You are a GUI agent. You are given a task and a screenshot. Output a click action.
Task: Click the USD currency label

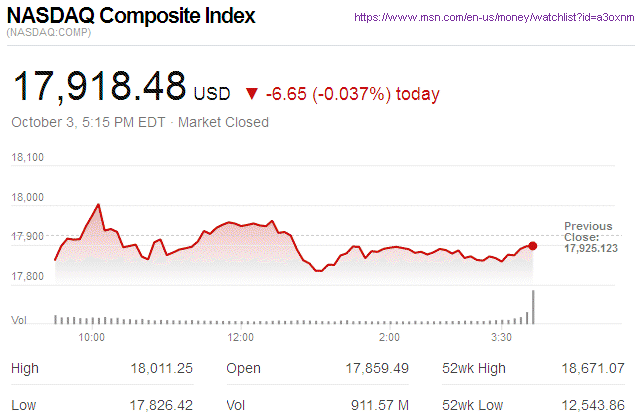tap(211, 94)
